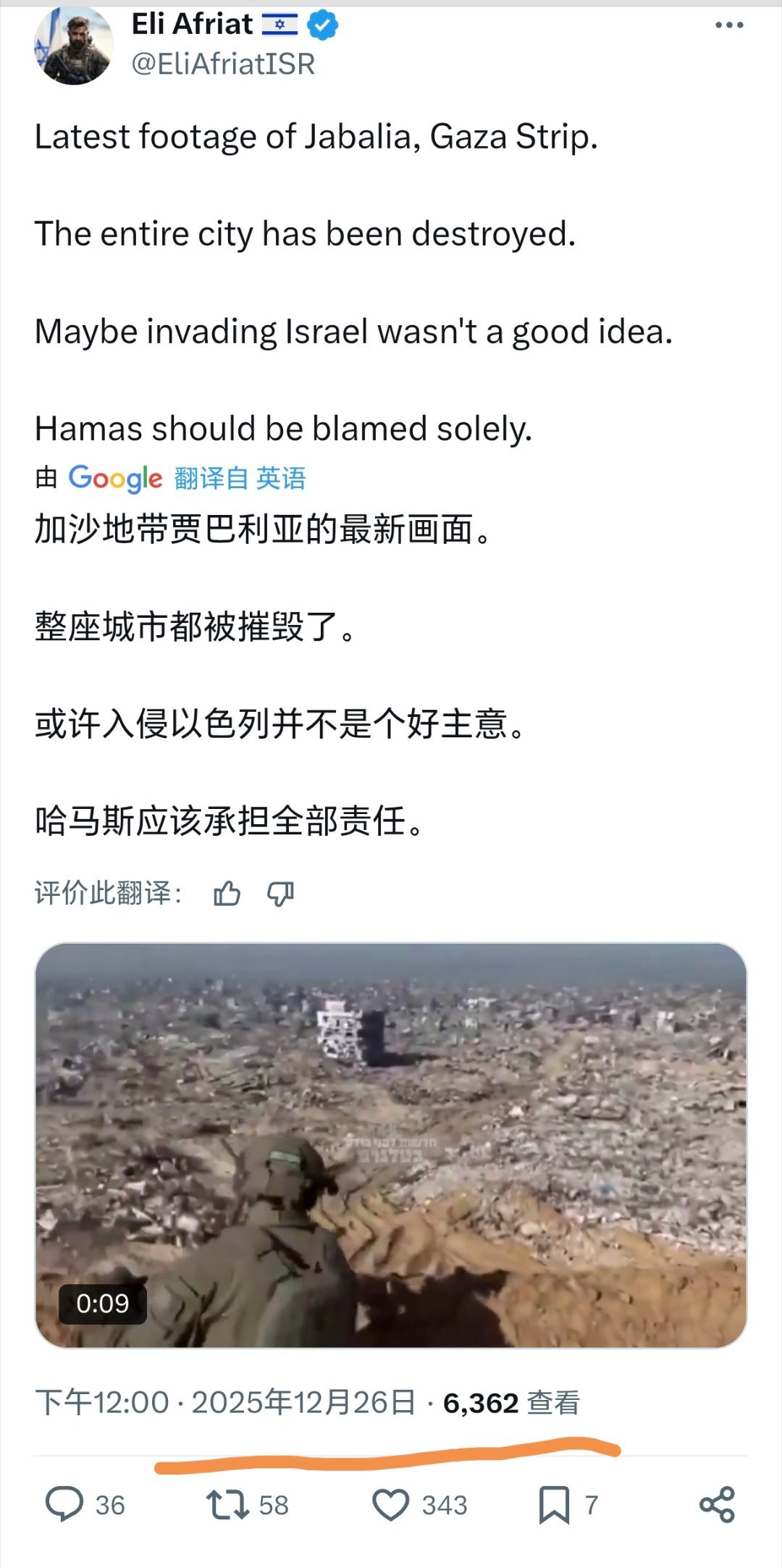The height and width of the screenshot is (1568, 782).
Task: Play the Jabalia footage video
Action: (x=391, y=1145)
